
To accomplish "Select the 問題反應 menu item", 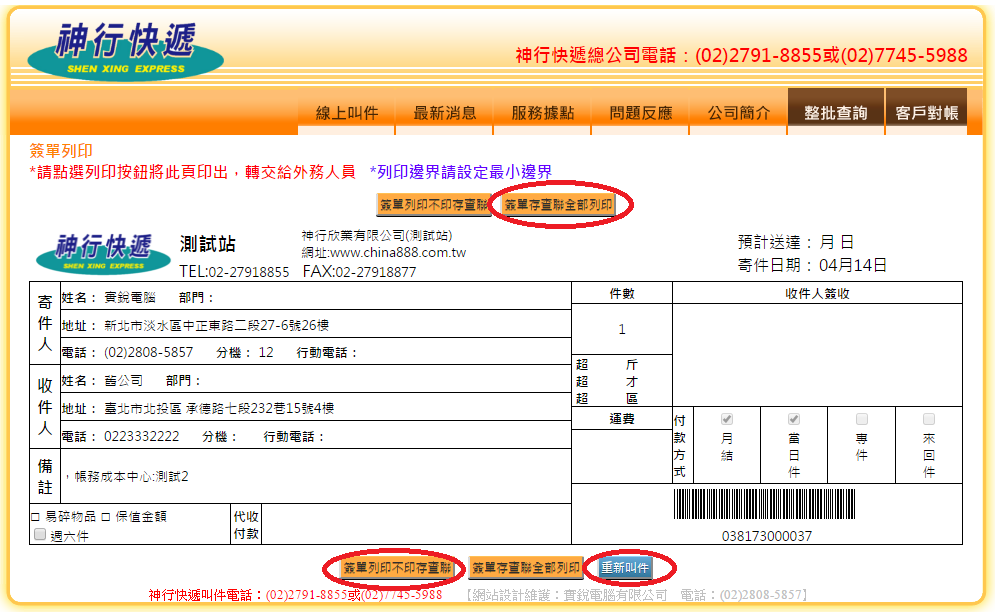I will (641, 113).
